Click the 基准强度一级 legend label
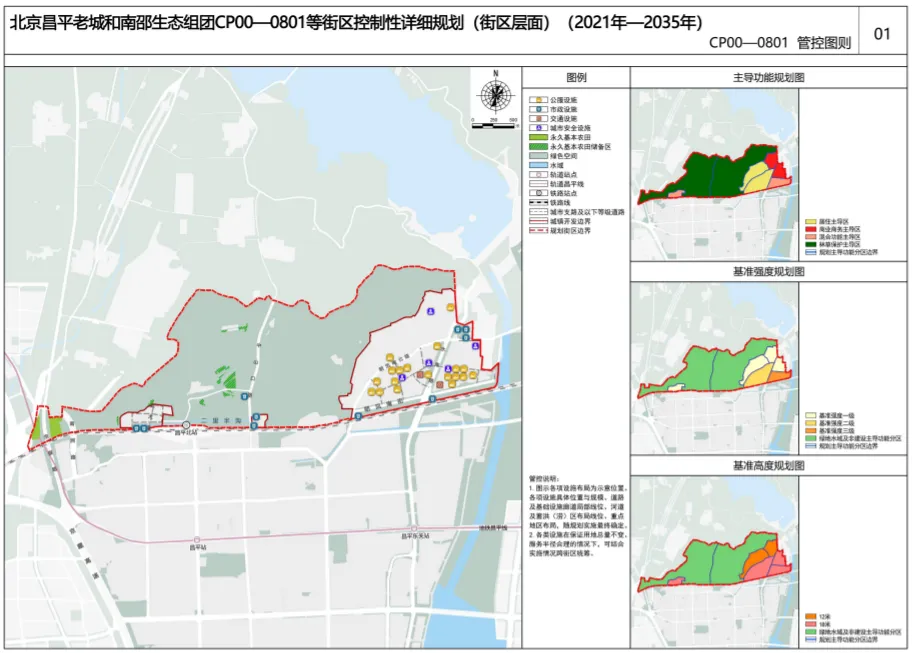This screenshot has width=913, height=653. click(836, 416)
